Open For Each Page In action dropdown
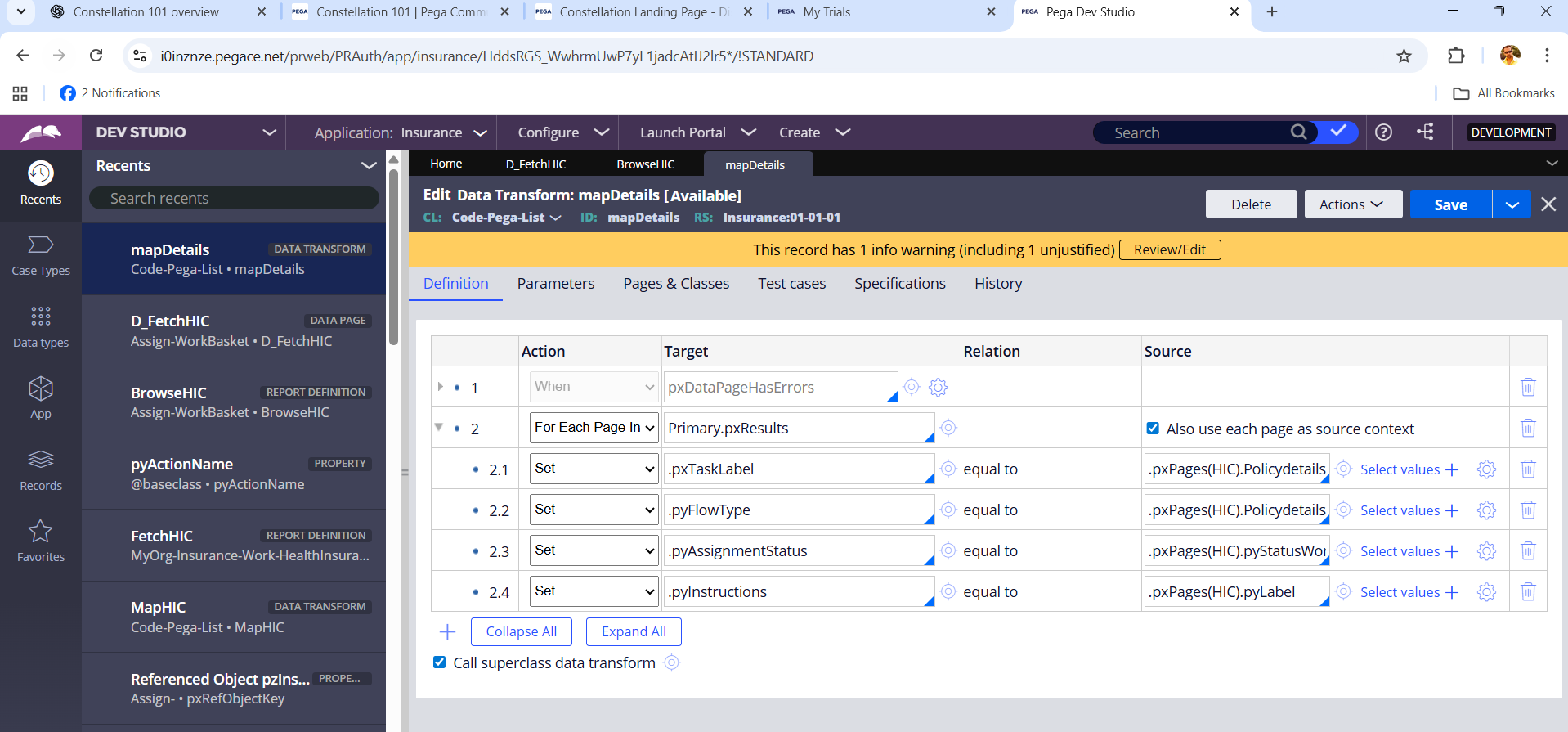Screen dimensions: 1568x732 [594, 427]
